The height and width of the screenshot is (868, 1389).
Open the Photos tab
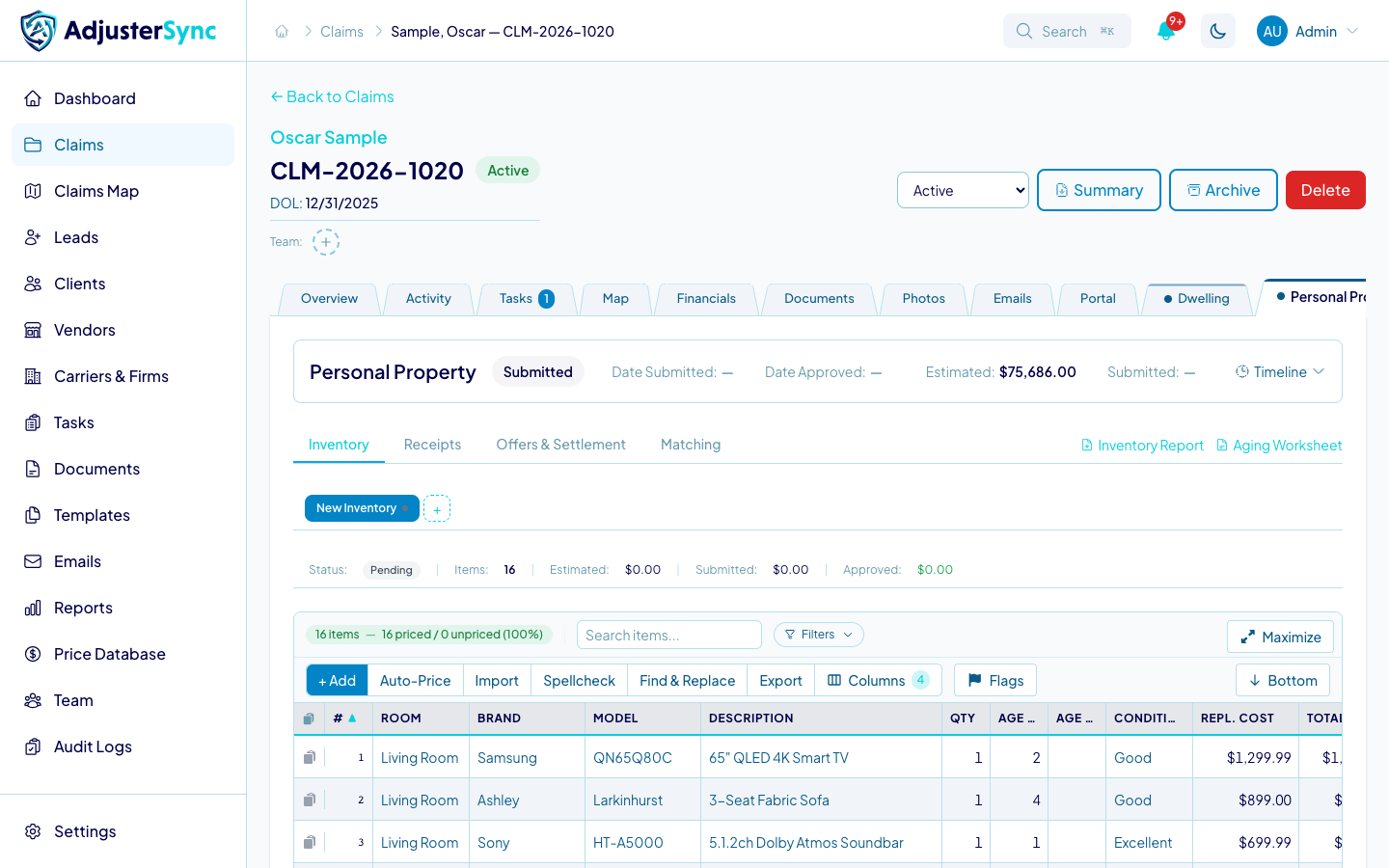pos(923,299)
